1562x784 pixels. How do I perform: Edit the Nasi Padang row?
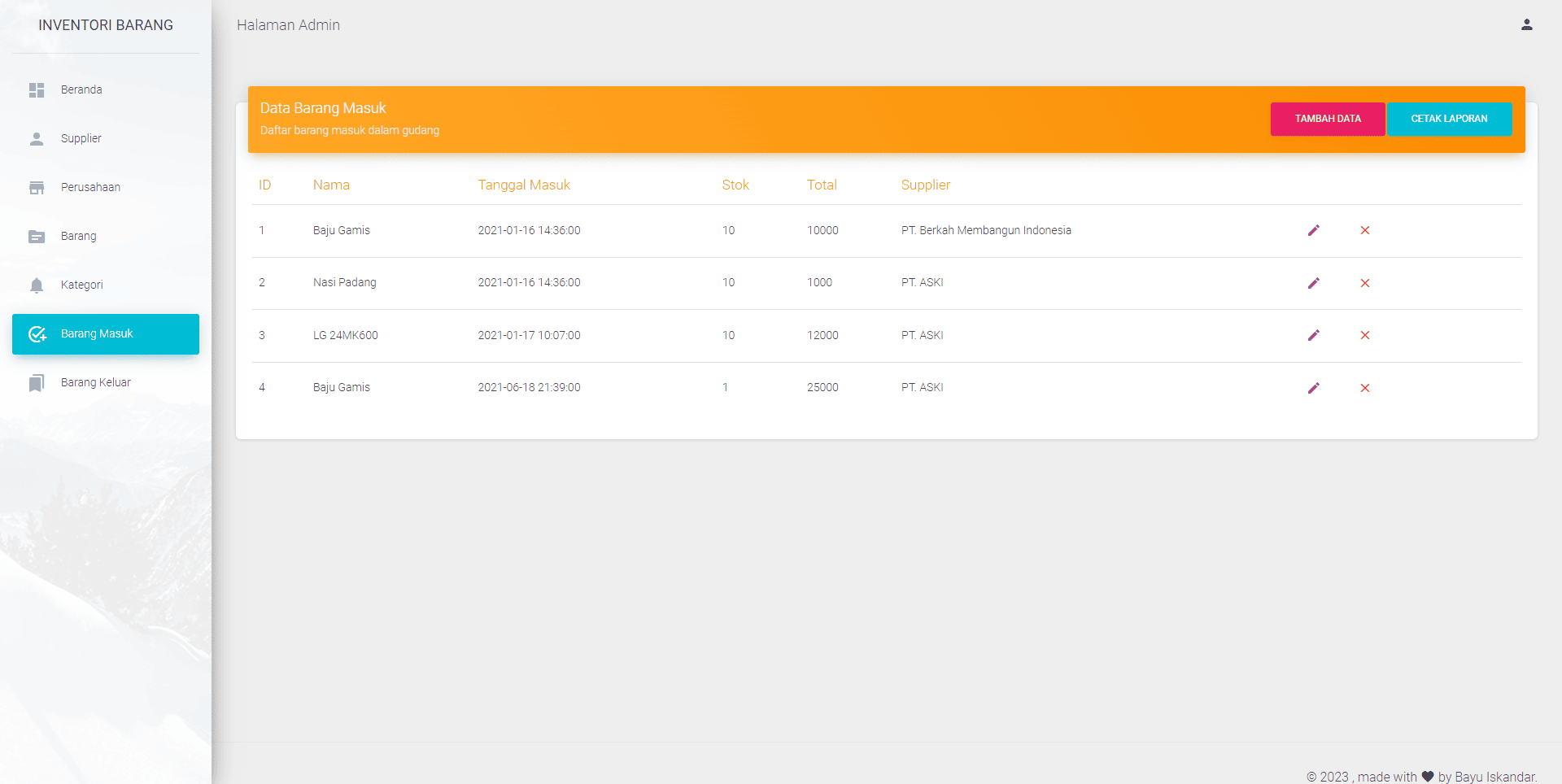pyautogui.click(x=1314, y=283)
